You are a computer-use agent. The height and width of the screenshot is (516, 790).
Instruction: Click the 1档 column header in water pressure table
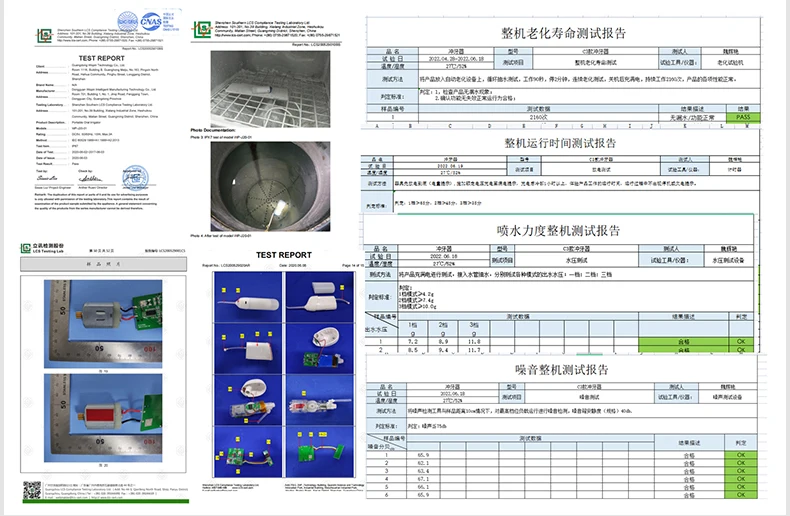(413, 325)
